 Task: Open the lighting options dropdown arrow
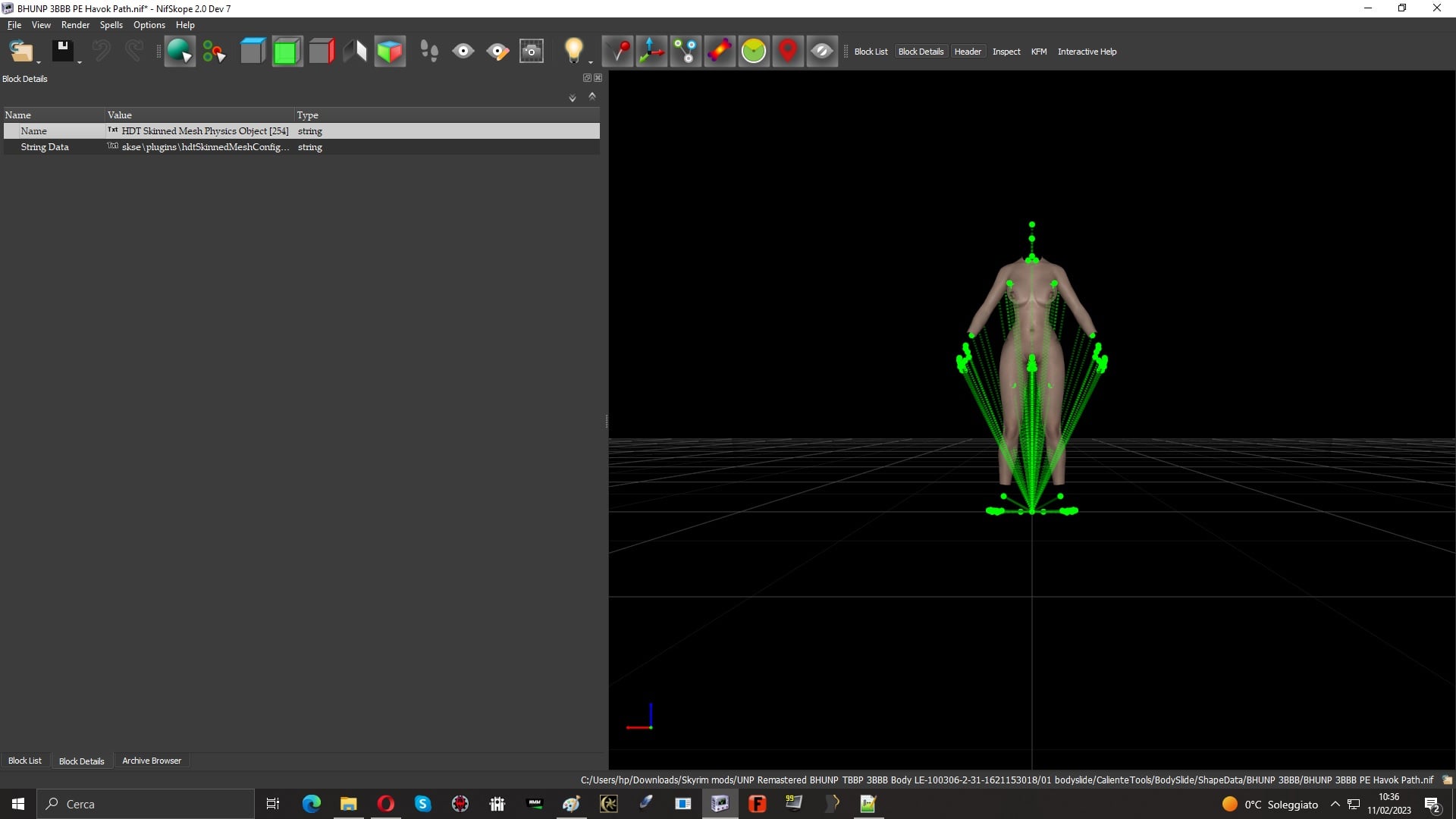tap(591, 62)
